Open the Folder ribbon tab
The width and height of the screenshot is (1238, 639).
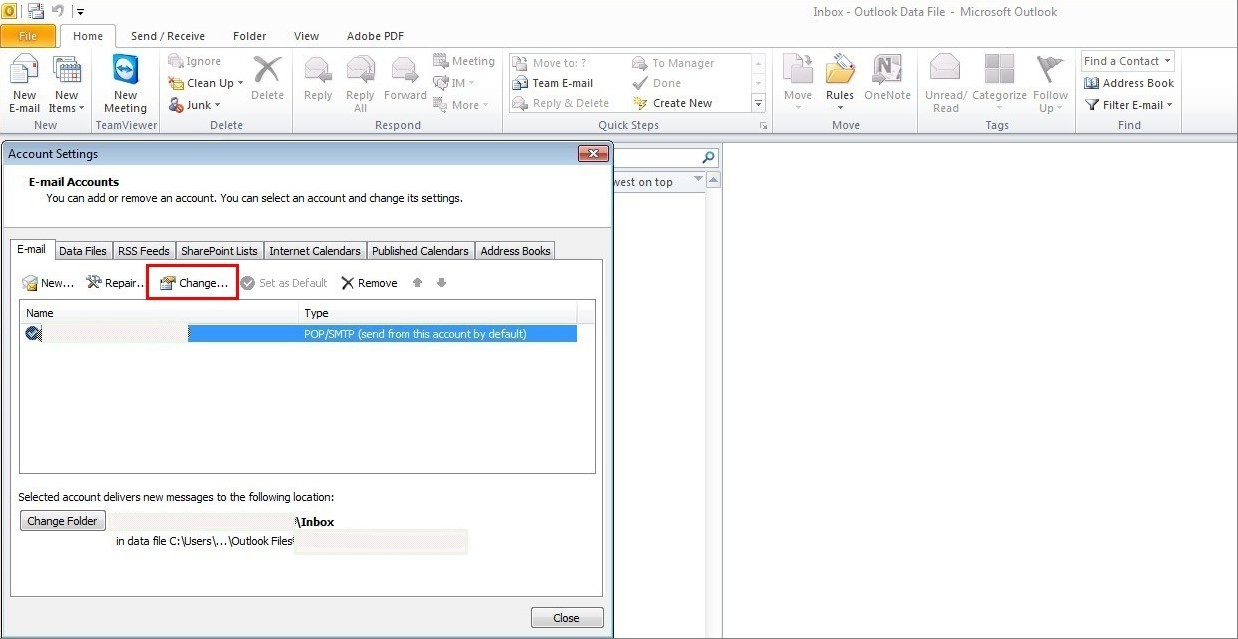coord(249,36)
